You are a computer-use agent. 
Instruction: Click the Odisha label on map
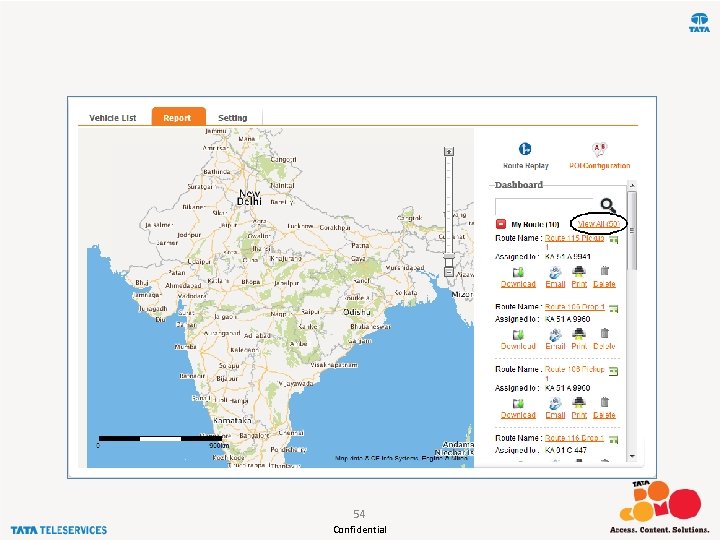(357, 312)
